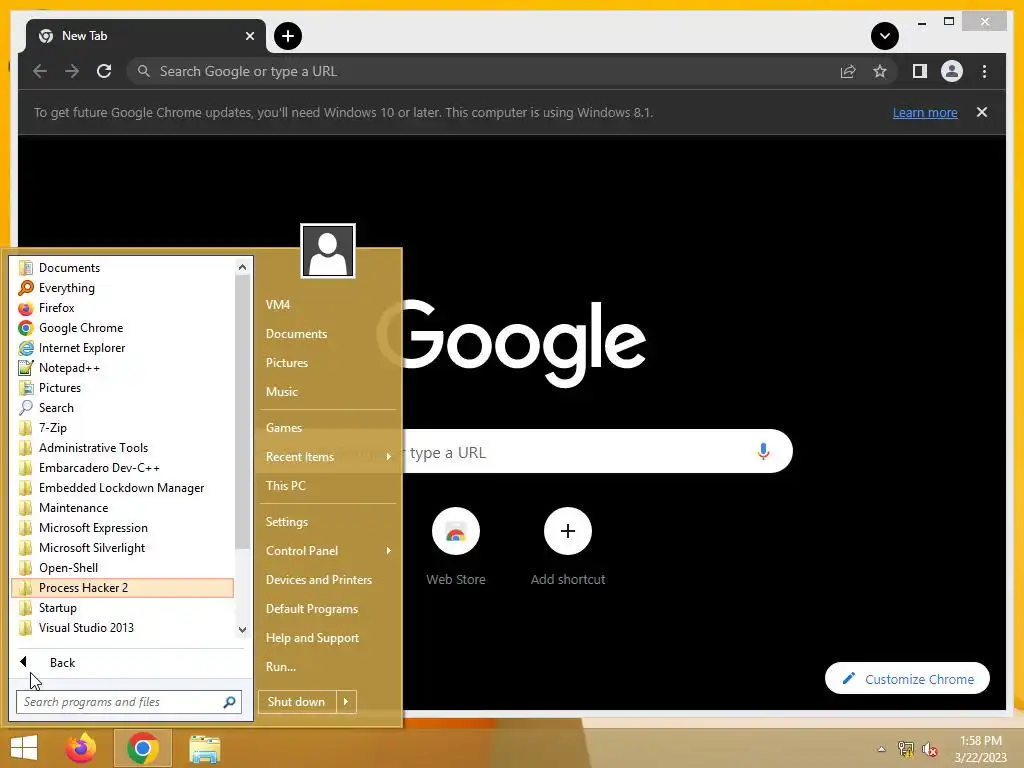Screen dimensions: 1024x768
Task: Expand the Open-Shell folder
Action: (x=123, y=568)
